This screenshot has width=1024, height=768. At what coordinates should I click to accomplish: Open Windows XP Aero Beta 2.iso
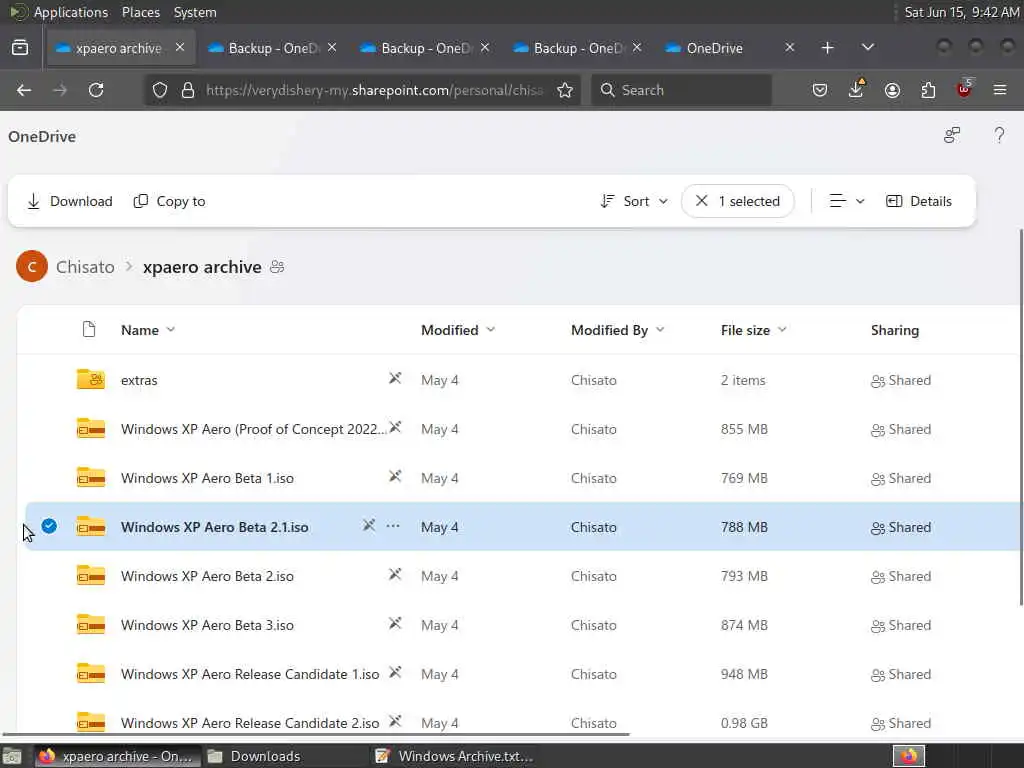tap(207, 576)
